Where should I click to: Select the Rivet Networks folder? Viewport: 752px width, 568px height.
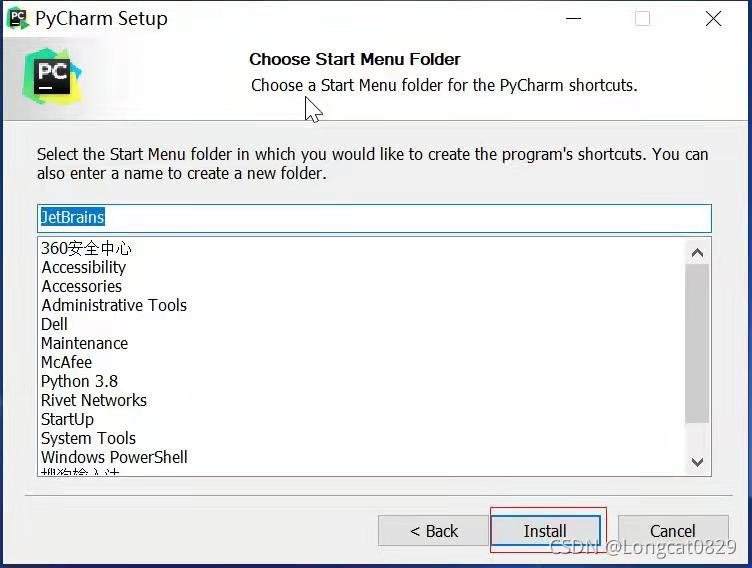coord(94,400)
